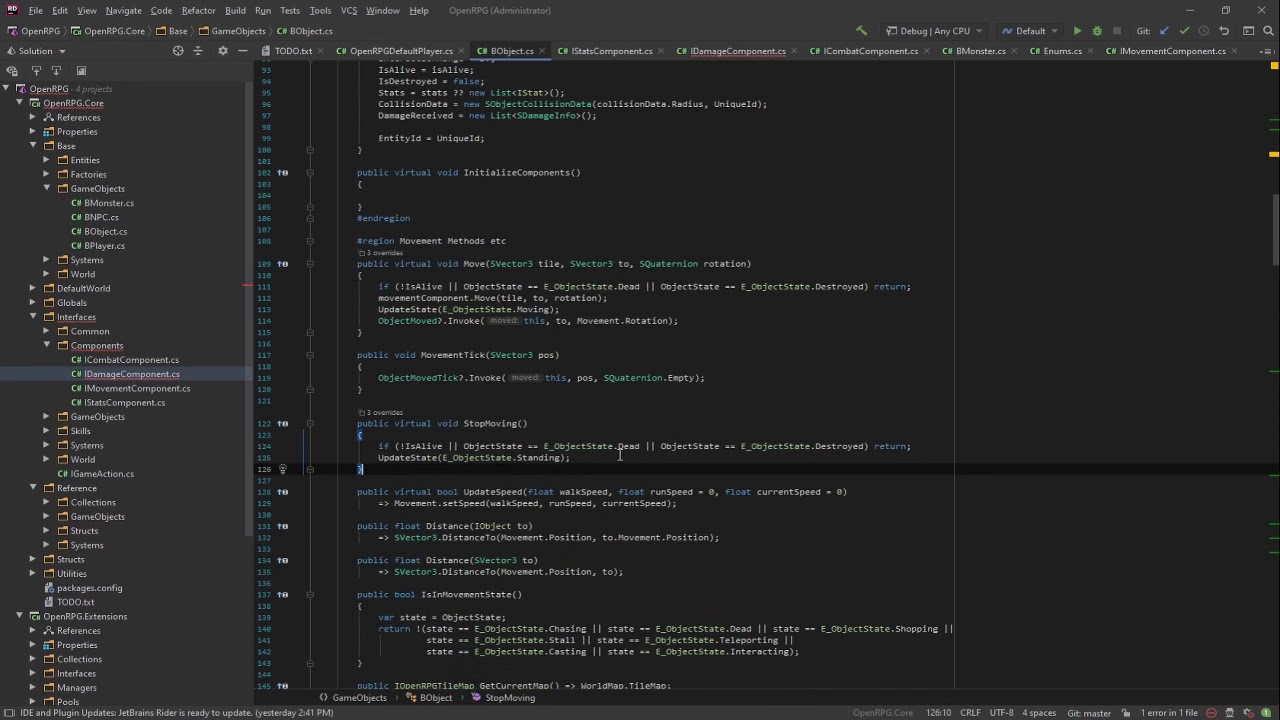
Task: Collapse the Reference folder
Action: click(32, 488)
